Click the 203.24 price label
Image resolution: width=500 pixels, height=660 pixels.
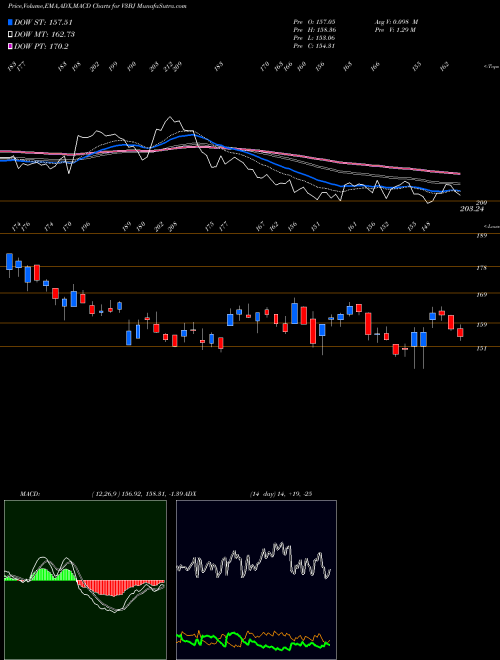coord(471,209)
